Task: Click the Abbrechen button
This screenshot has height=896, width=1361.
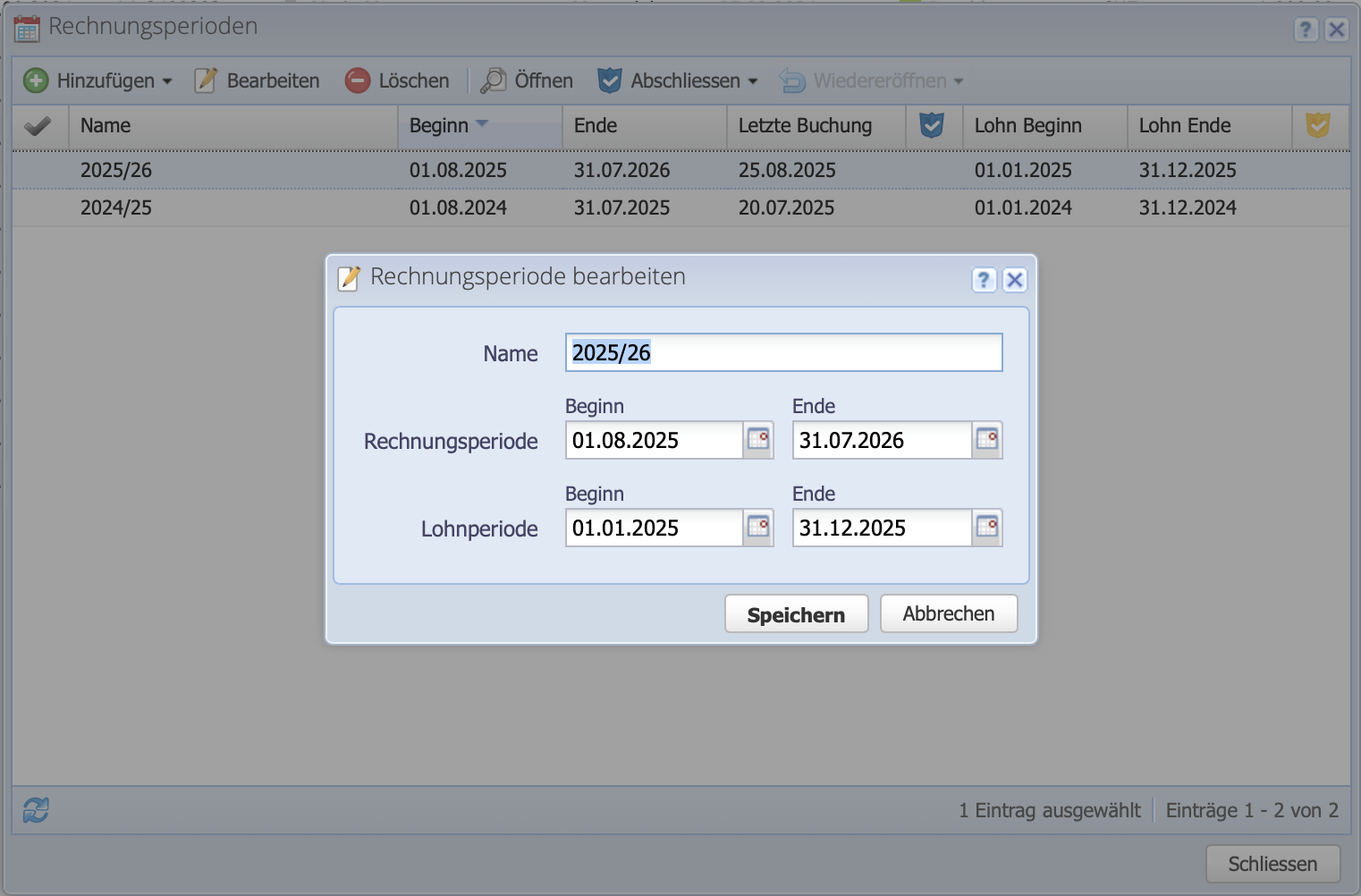Action: click(x=949, y=613)
